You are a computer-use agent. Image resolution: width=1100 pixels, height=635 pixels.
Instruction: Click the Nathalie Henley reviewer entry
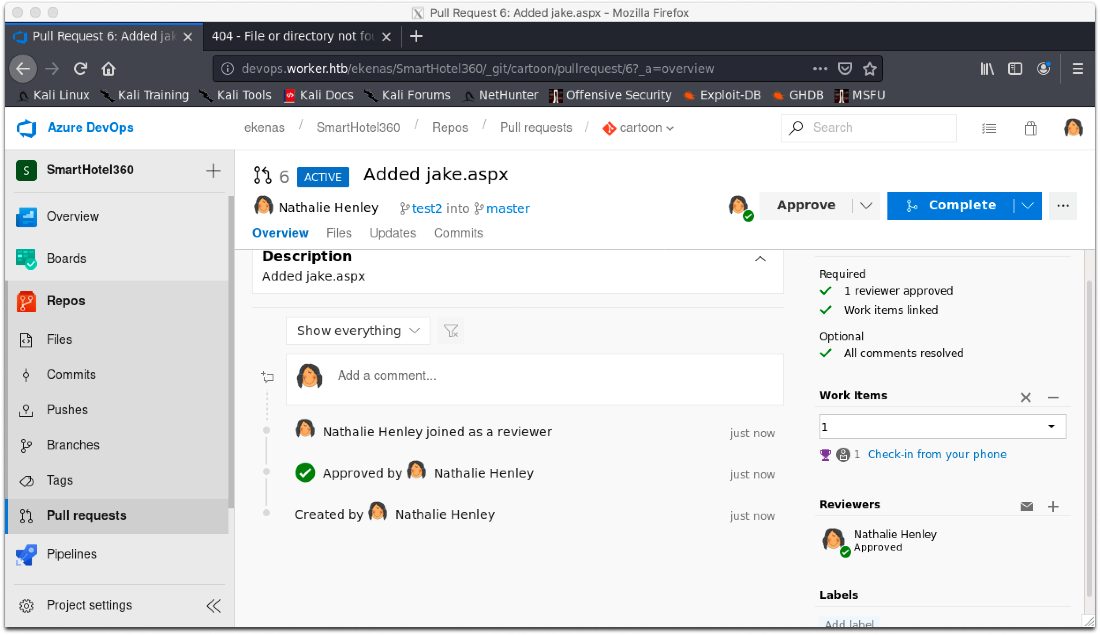880,541
